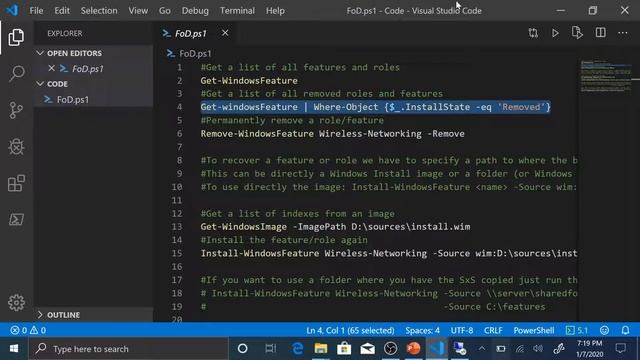Change line endings via CRLF
The width and height of the screenshot is (640, 360).
(493, 330)
